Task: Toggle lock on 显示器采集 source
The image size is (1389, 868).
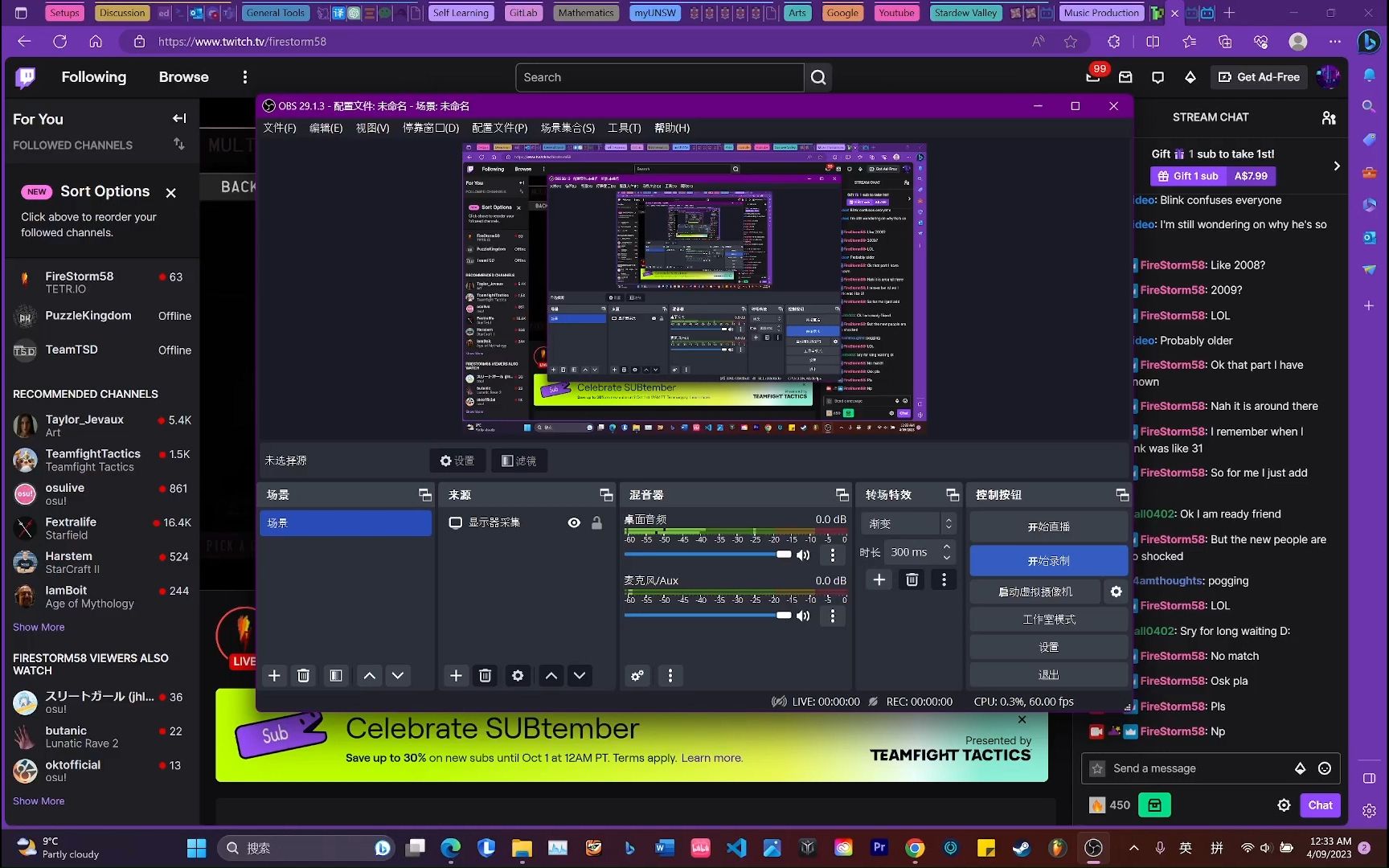Action: pos(596,522)
